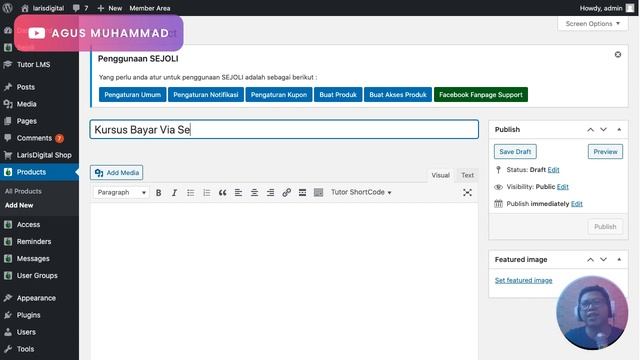Screen dimensions: 640x360
Task: Align text left
Action: [238, 193]
